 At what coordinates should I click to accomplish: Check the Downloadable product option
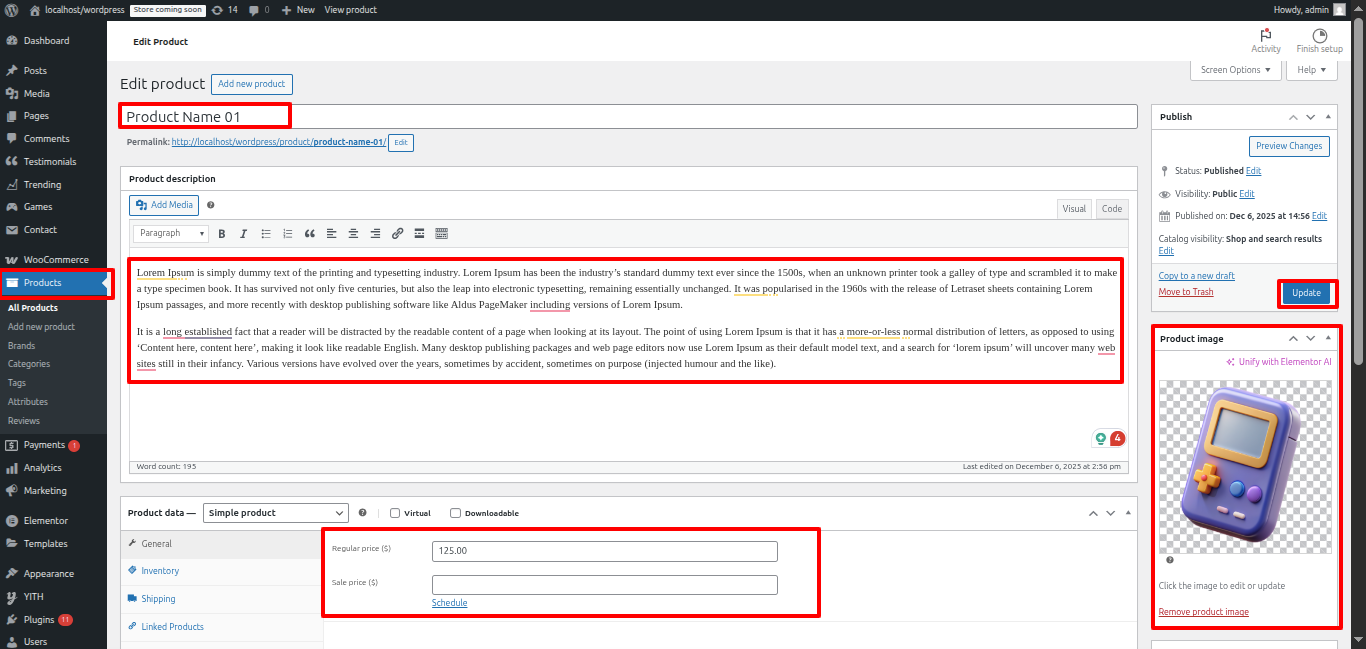[455, 513]
